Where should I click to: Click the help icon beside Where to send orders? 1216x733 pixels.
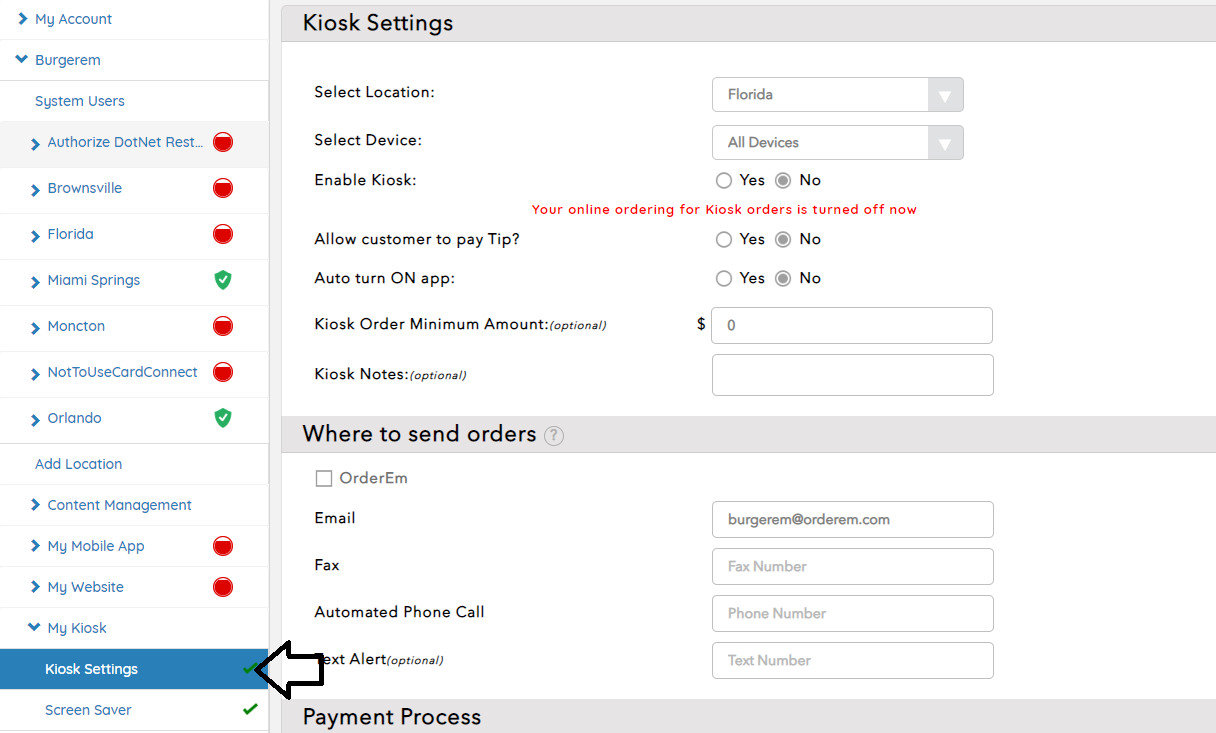[554, 436]
